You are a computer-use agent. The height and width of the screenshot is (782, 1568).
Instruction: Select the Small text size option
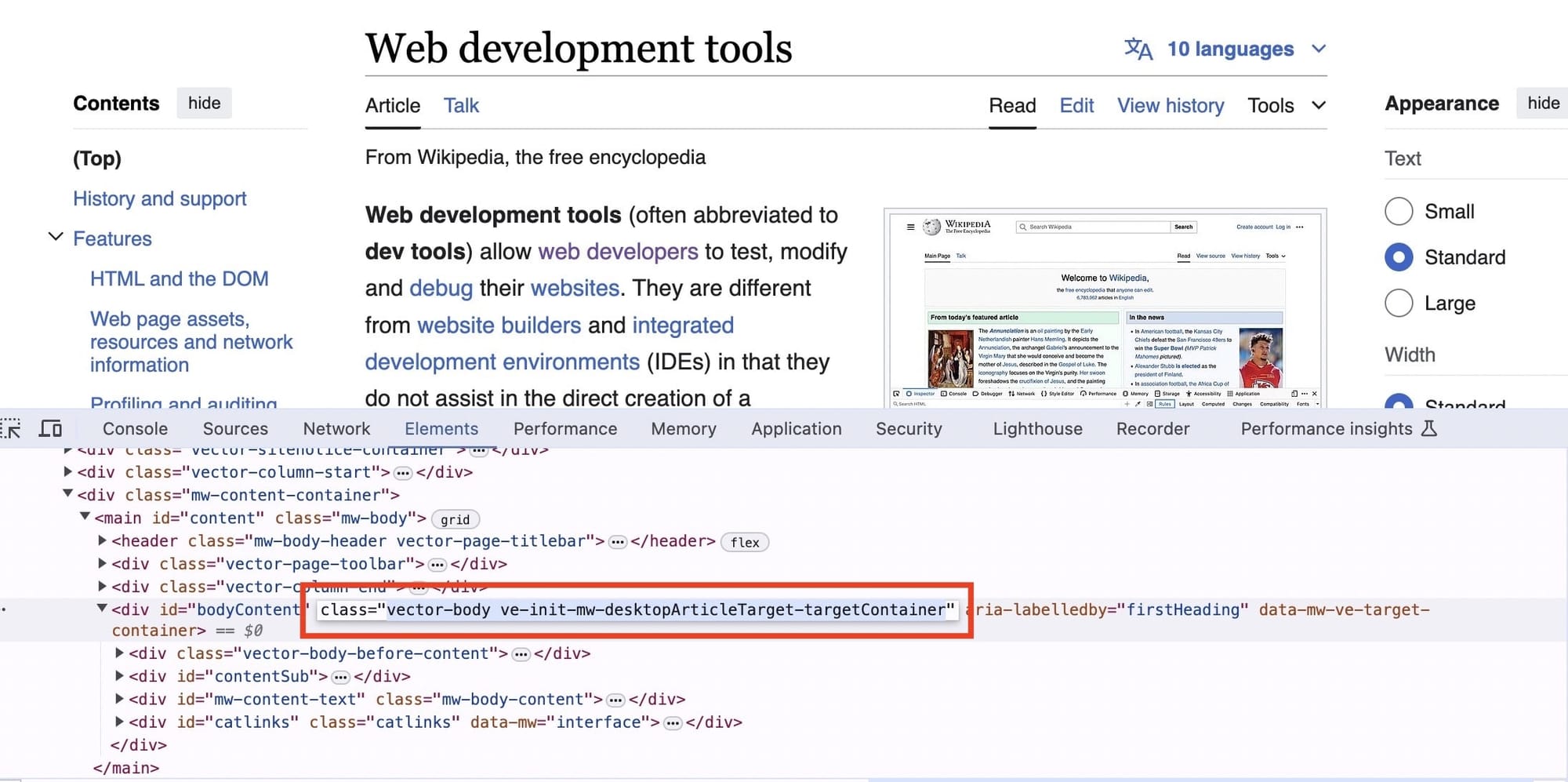(x=1399, y=211)
